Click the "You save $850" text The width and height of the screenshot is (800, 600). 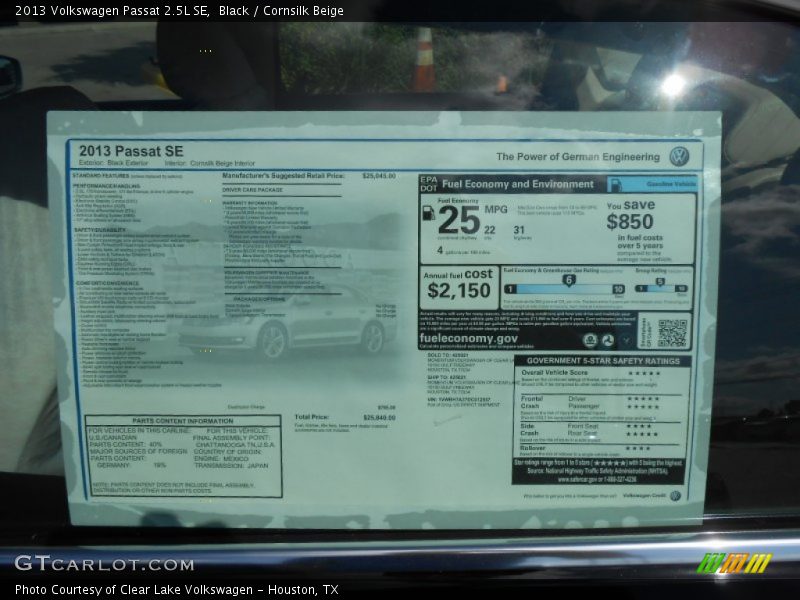pyautogui.click(x=630, y=215)
